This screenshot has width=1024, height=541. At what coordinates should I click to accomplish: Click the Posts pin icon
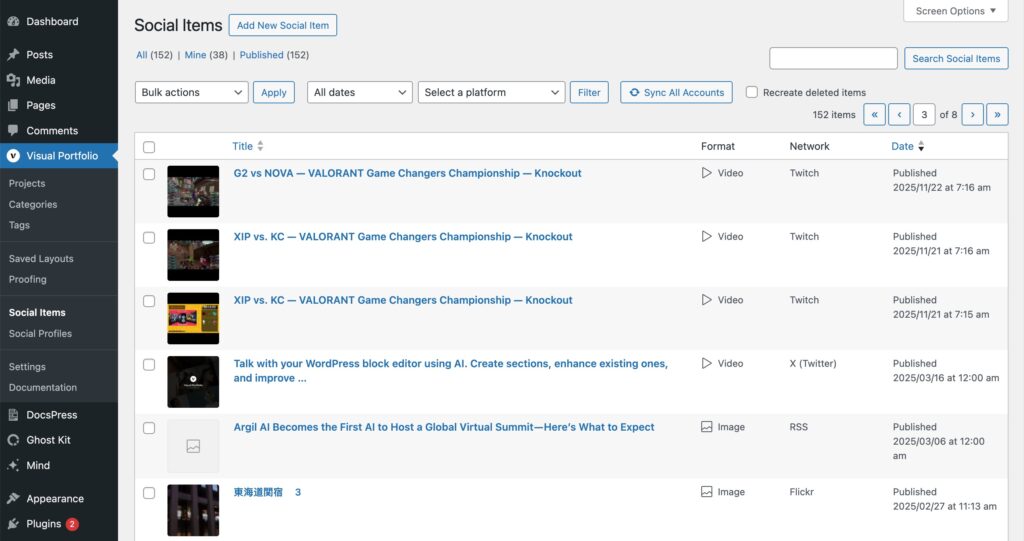pos(13,55)
